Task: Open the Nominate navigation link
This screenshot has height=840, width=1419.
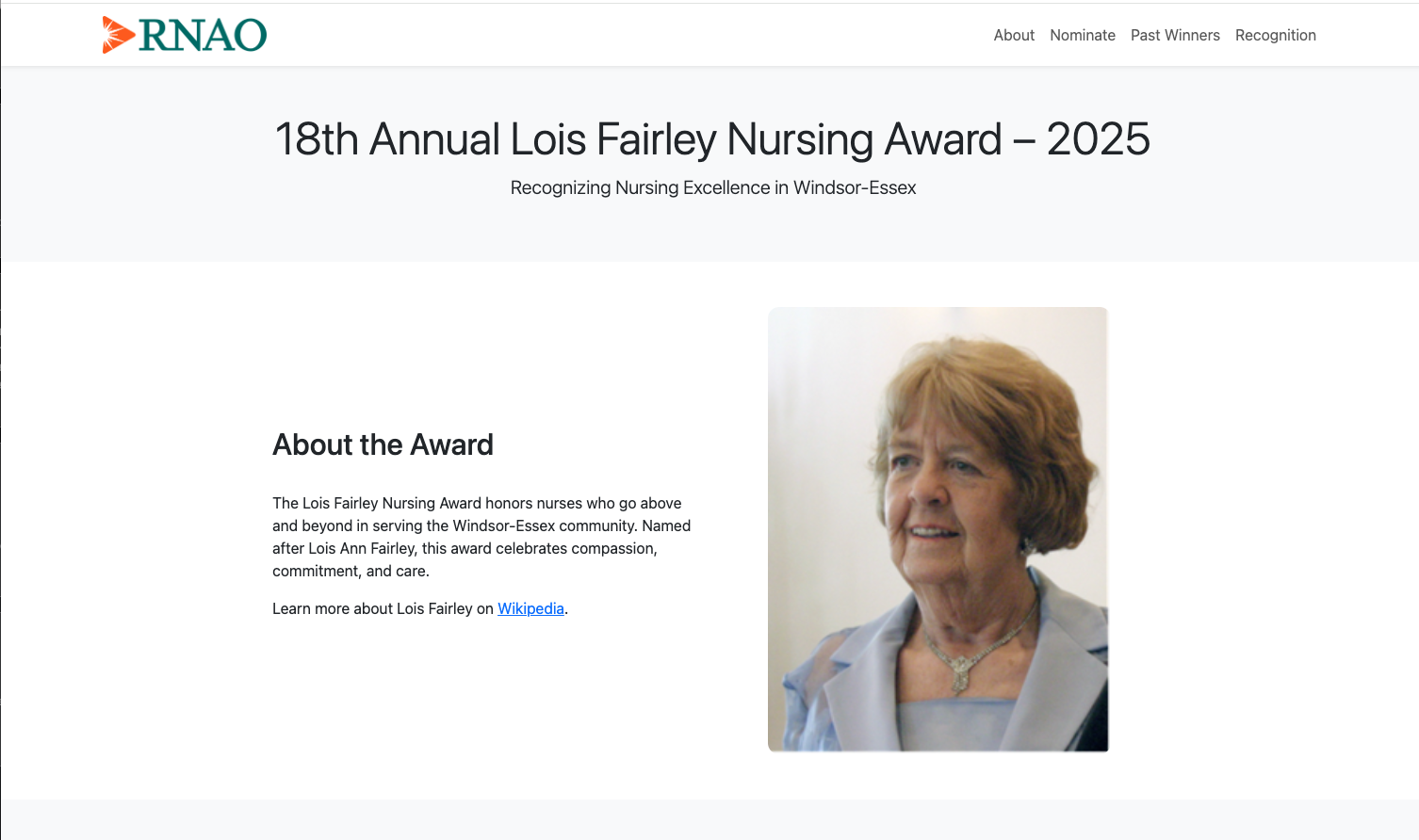Action: coord(1082,35)
